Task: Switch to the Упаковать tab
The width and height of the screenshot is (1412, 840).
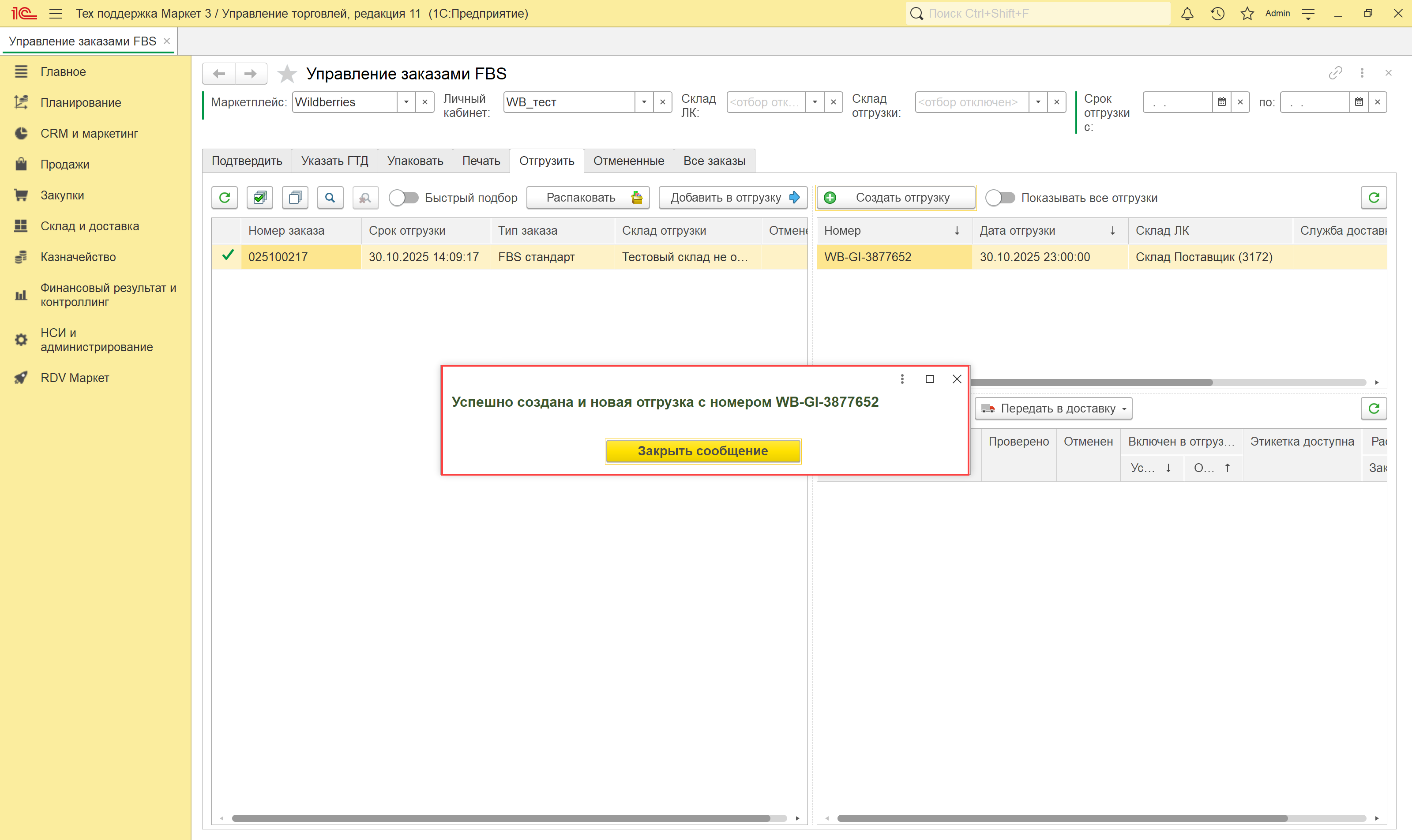Action: coord(415,161)
